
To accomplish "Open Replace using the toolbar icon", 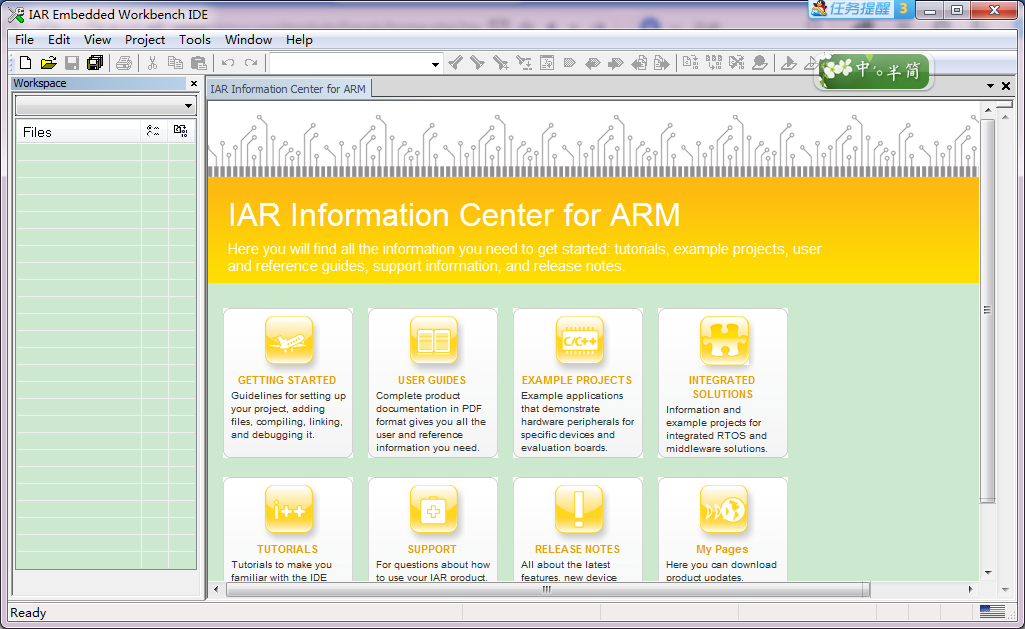I will [x=524, y=63].
